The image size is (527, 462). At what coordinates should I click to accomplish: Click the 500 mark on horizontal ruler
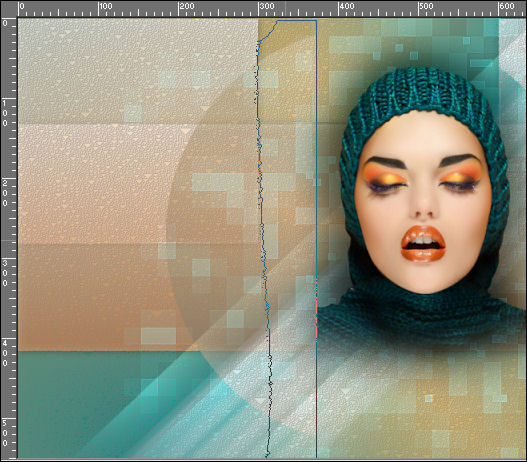[426, 6]
